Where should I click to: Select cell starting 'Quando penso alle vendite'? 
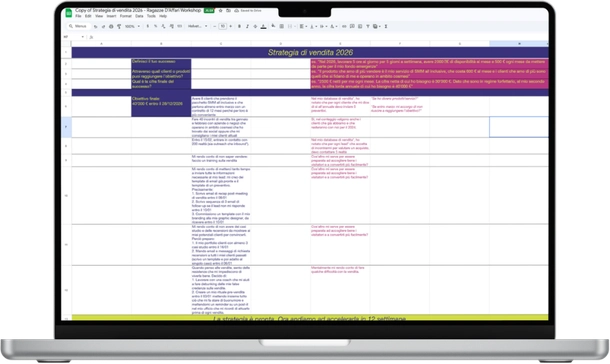coord(221,290)
